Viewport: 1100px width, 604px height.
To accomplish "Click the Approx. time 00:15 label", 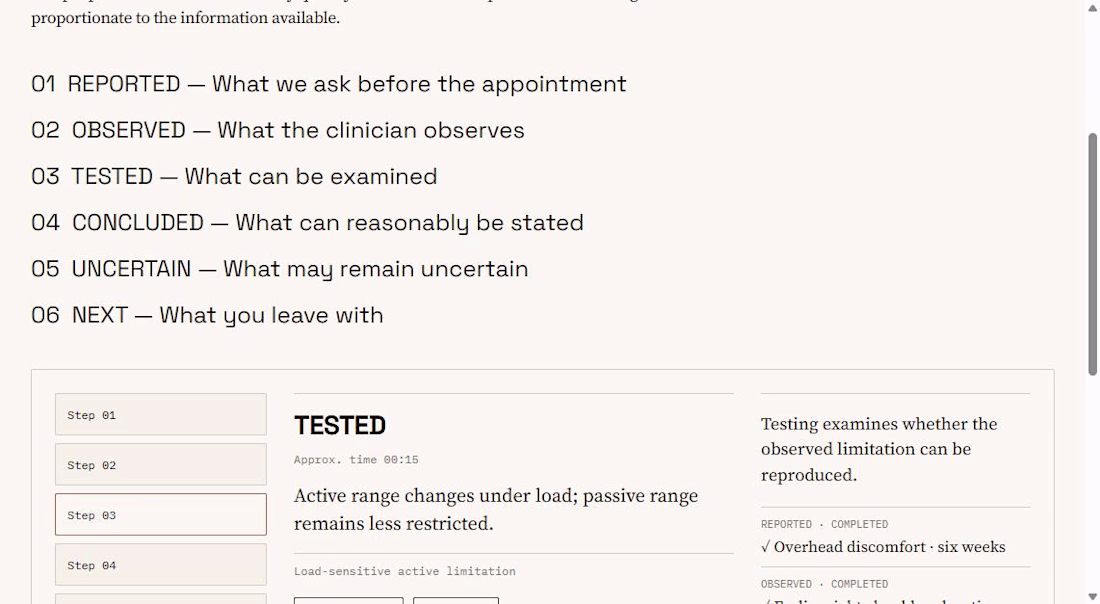I will pyautogui.click(x=356, y=460).
